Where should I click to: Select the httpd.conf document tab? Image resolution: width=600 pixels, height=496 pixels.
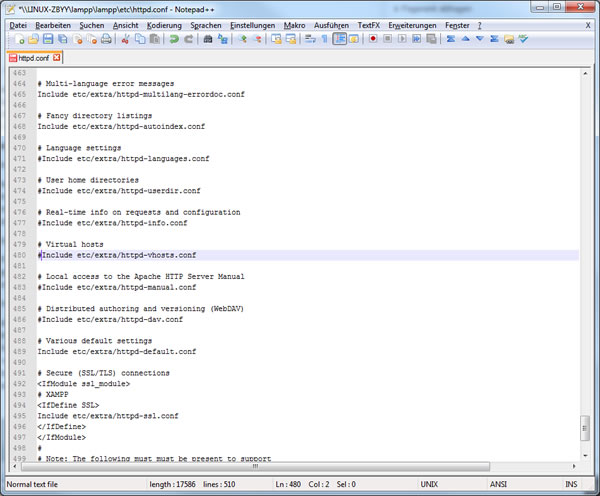[33, 58]
